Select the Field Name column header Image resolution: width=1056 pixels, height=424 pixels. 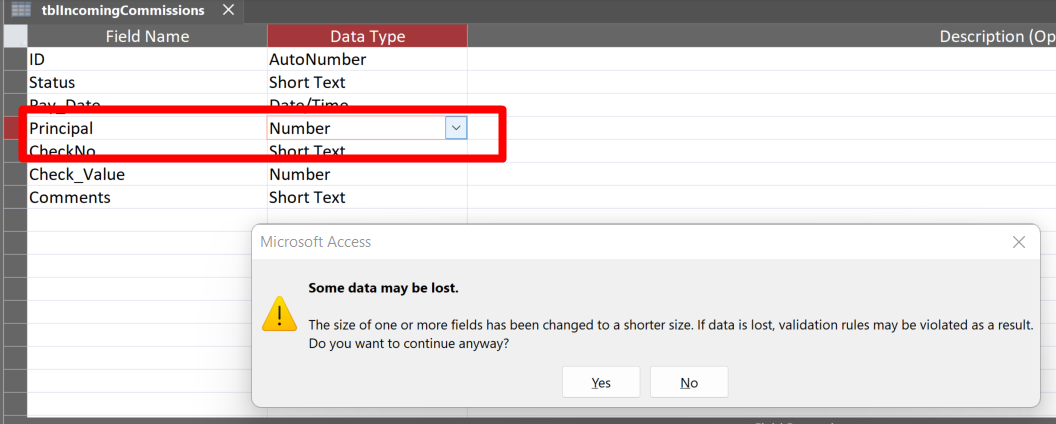[147, 36]
